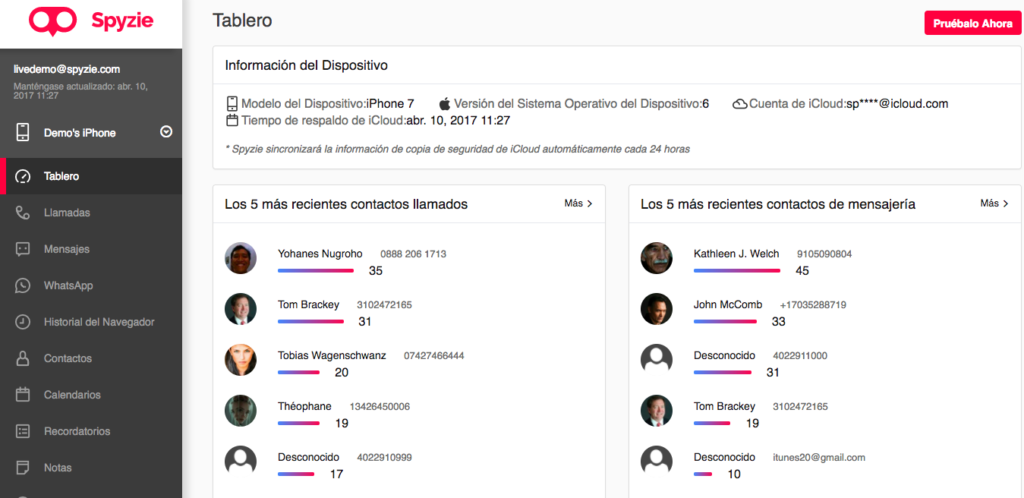Open the Notas menu item
The width and height of the screenshot is (1024, 498).
[x=91, y=468]
